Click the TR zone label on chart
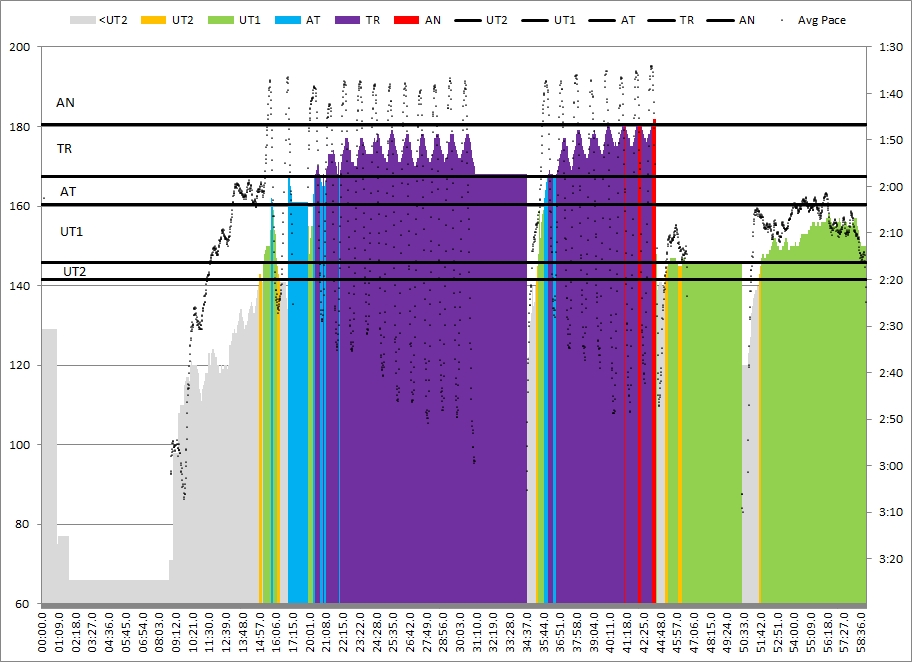 pyautogui.click(x=65, y=149)
